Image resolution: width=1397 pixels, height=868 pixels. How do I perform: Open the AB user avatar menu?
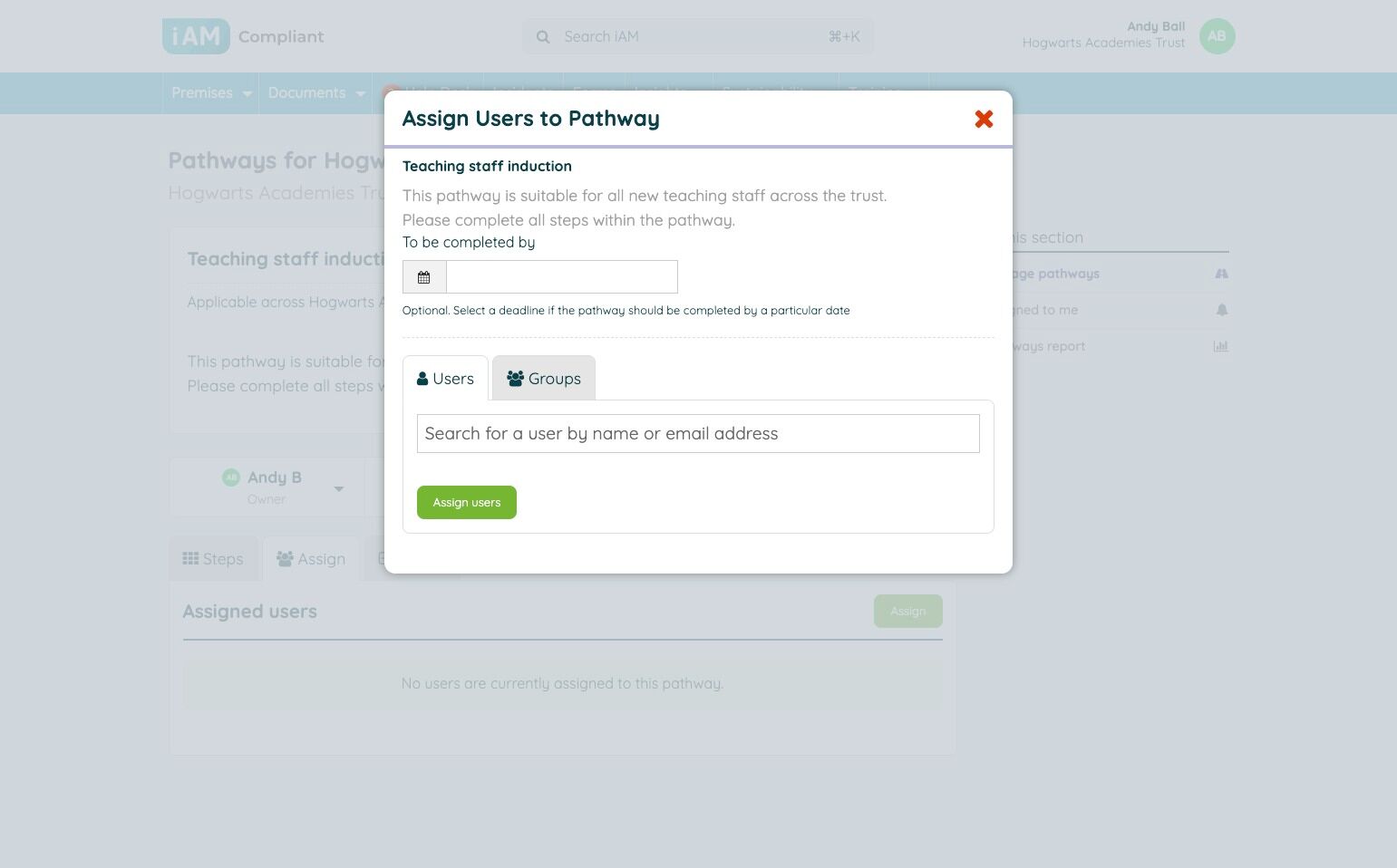pos(1217,36)
